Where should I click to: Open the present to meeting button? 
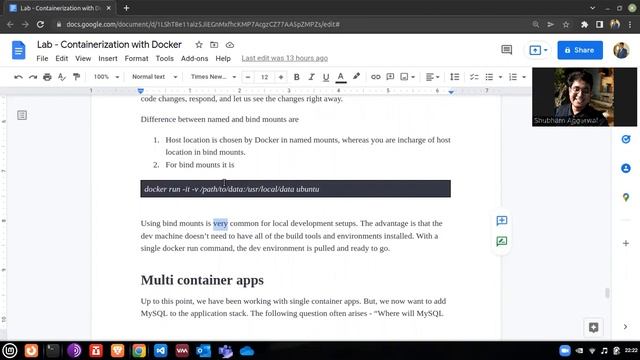point(538,50)
